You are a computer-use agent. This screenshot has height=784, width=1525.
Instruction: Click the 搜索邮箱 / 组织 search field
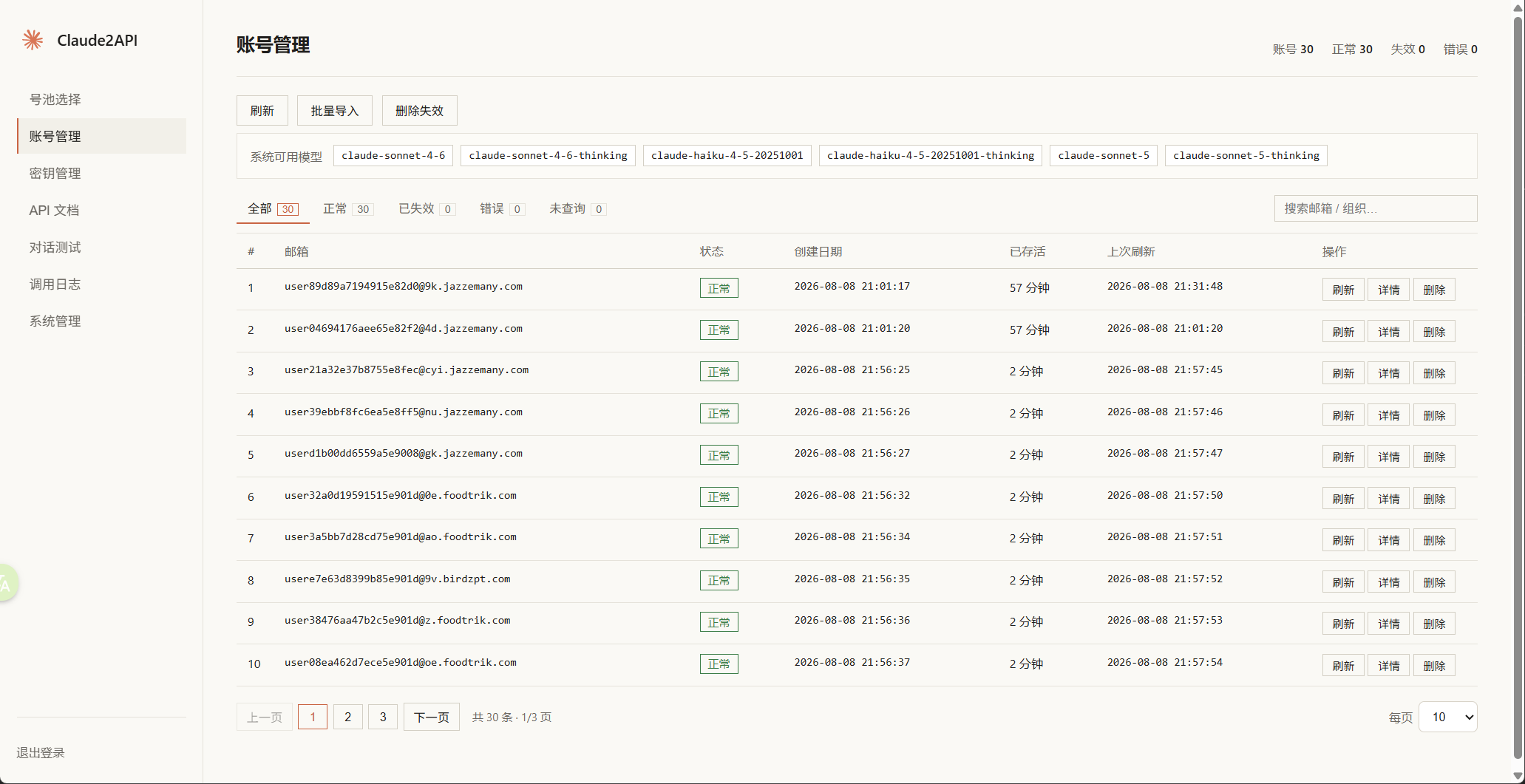tap(1376, 208)
